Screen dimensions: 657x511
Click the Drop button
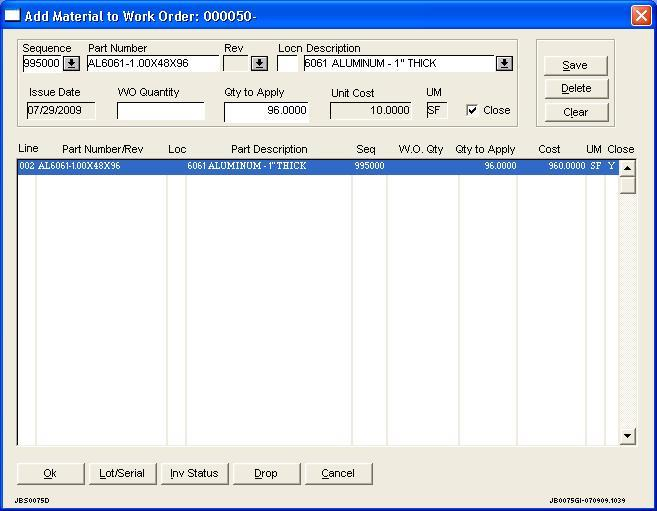click(x=266, y=473)
